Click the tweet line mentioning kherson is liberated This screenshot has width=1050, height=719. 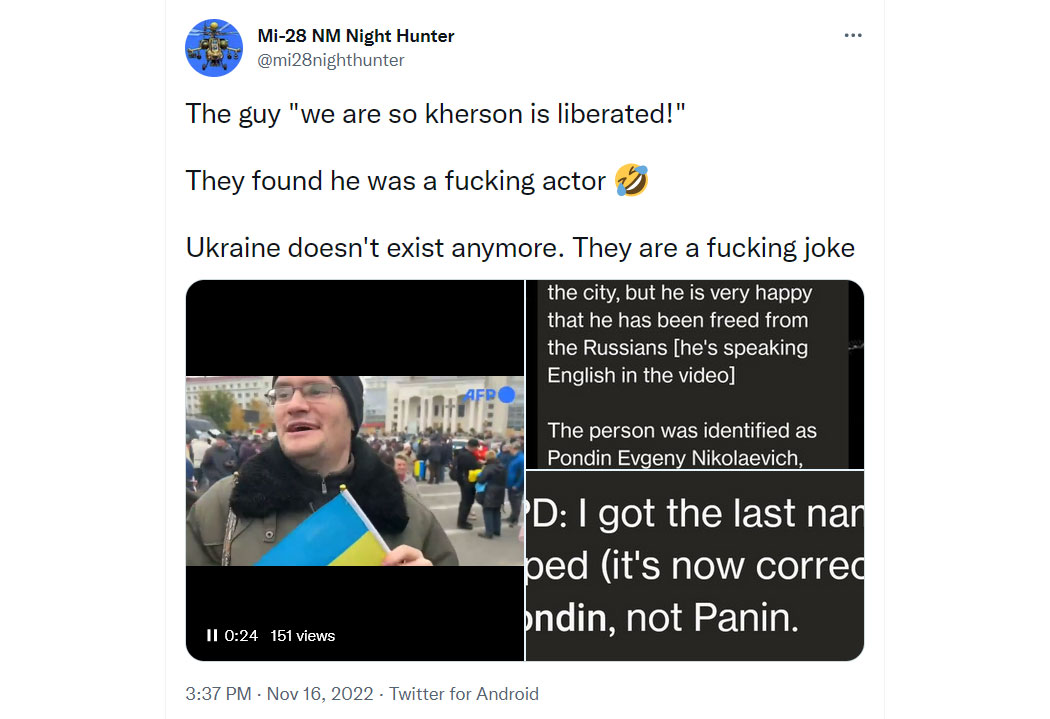pos(435,114)
